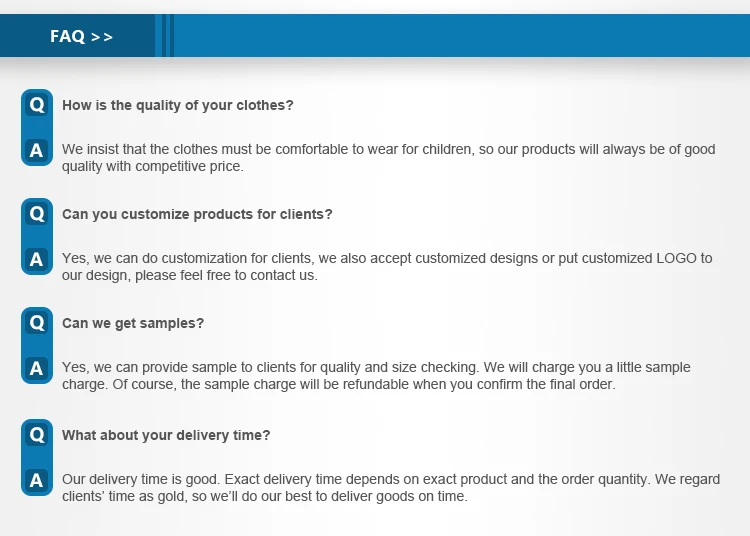750x536 pixels.
Task: Click the answer about comfortable clothes for children
Action: tap(388, 158)
